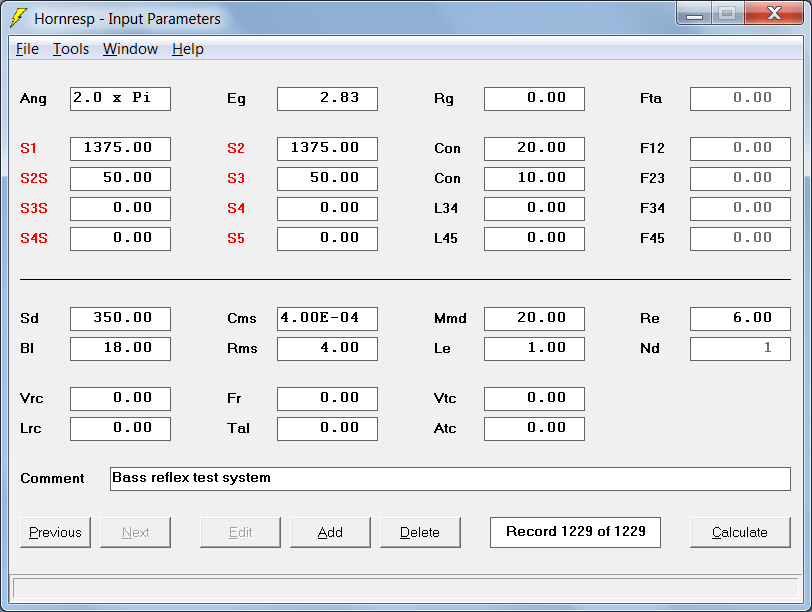Select the Nd input field
The image size is (812, 612).
[x=741, y=348]
